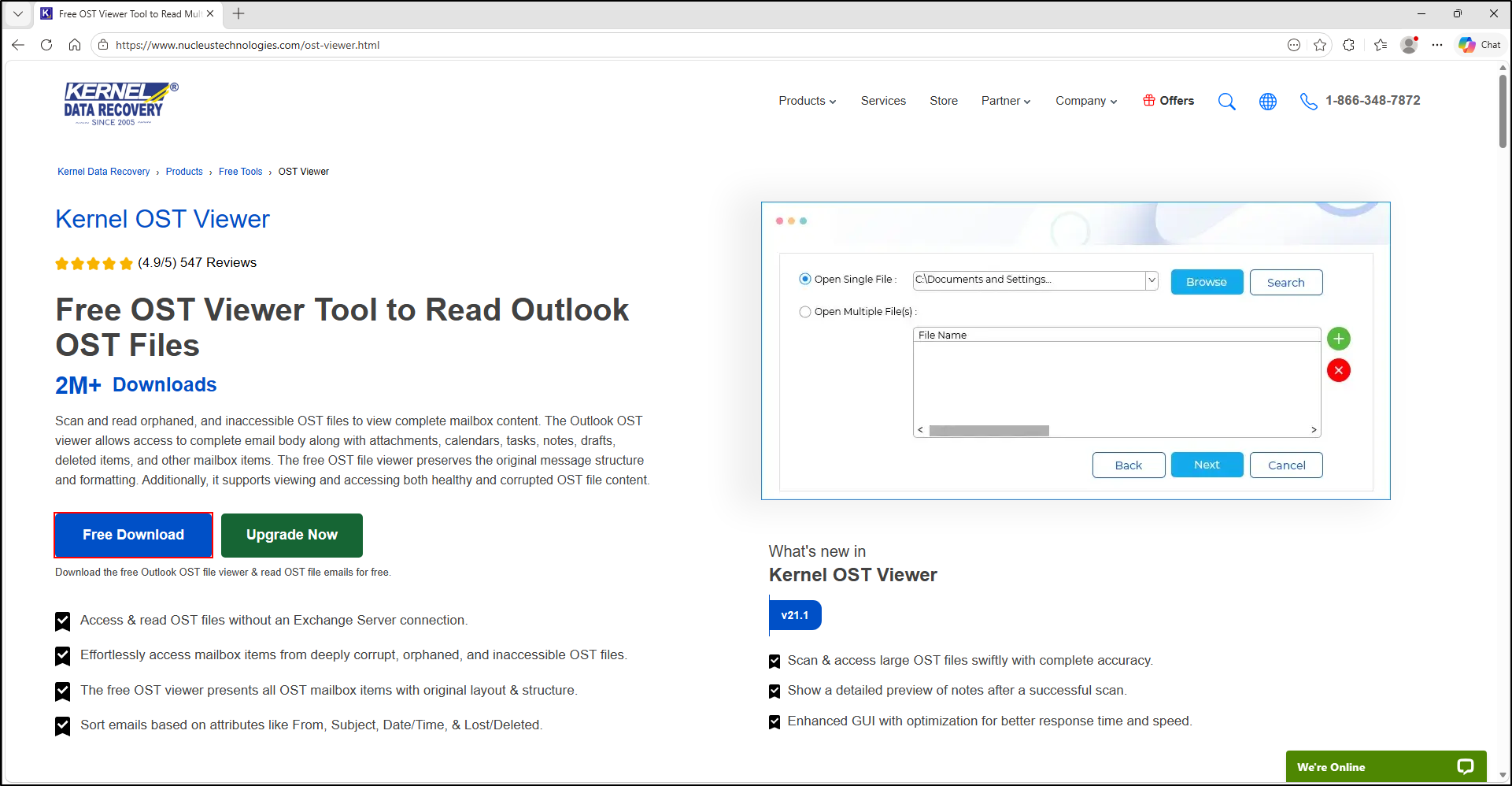Click the Cancel button in the dialog

1286,465
